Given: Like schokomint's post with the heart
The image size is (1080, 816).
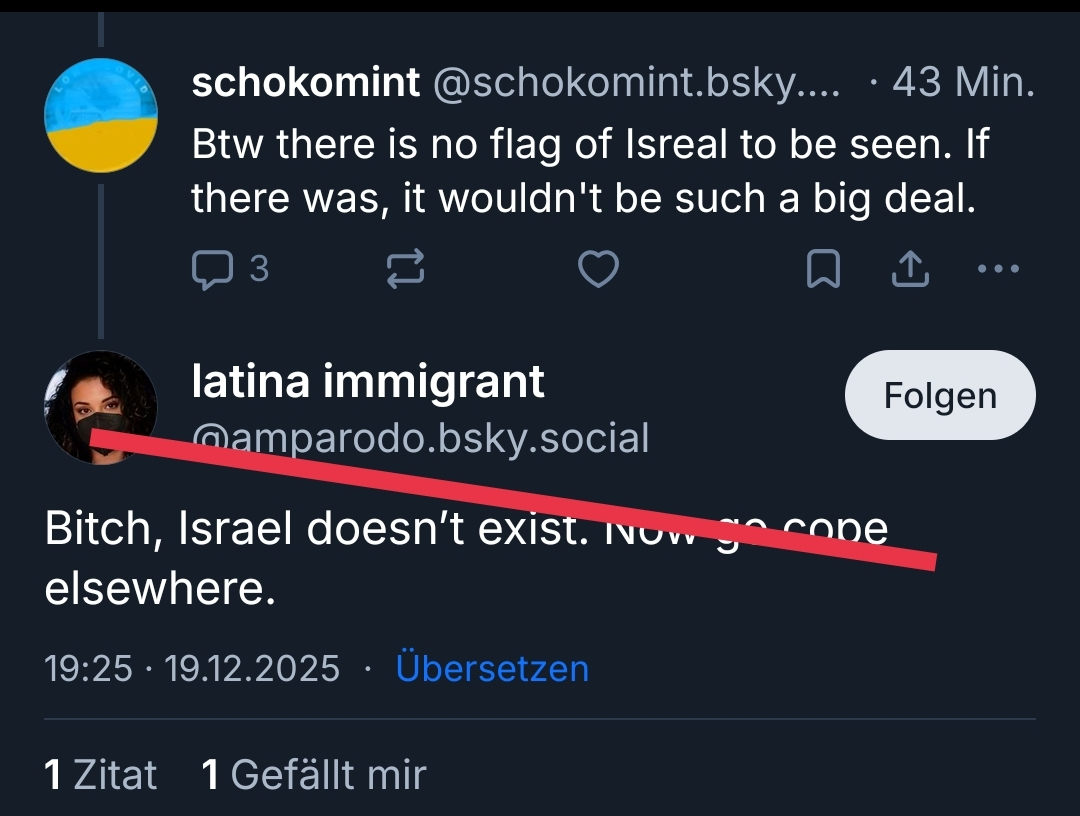Looking at the screenshot, I should click(x=599, y=268).
